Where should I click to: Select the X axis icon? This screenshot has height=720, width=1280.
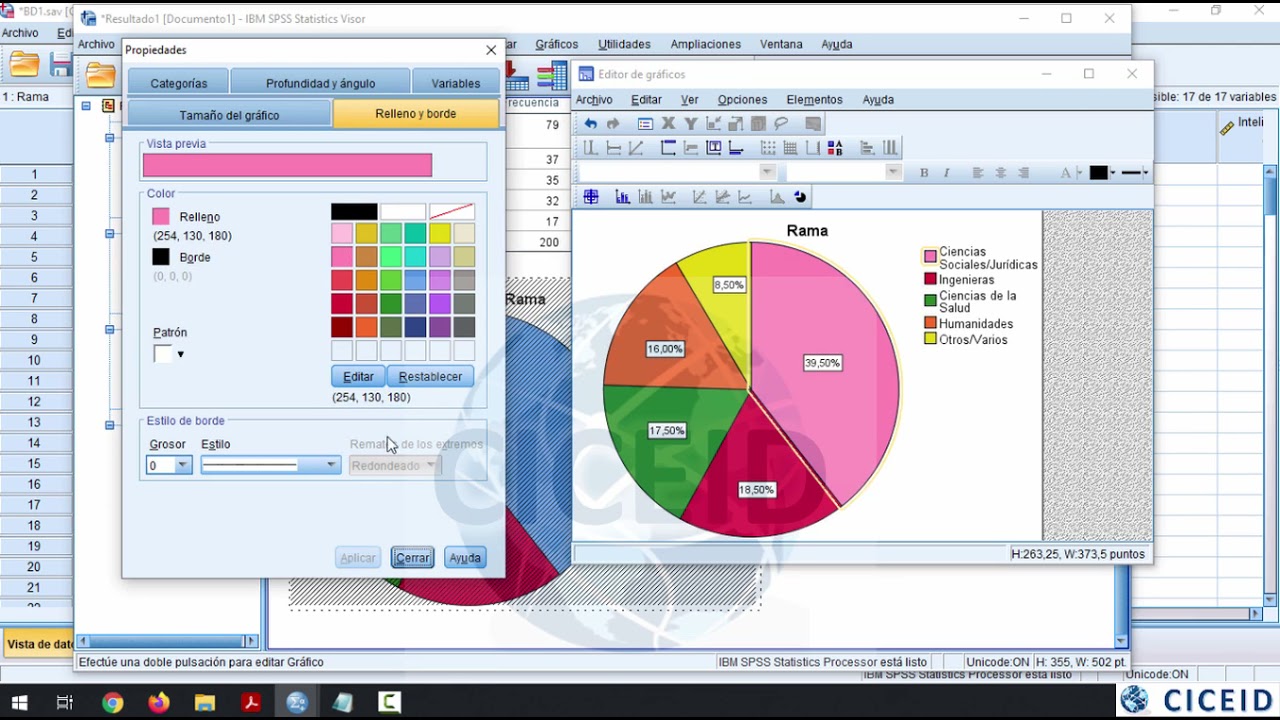(x=668, y=124)
